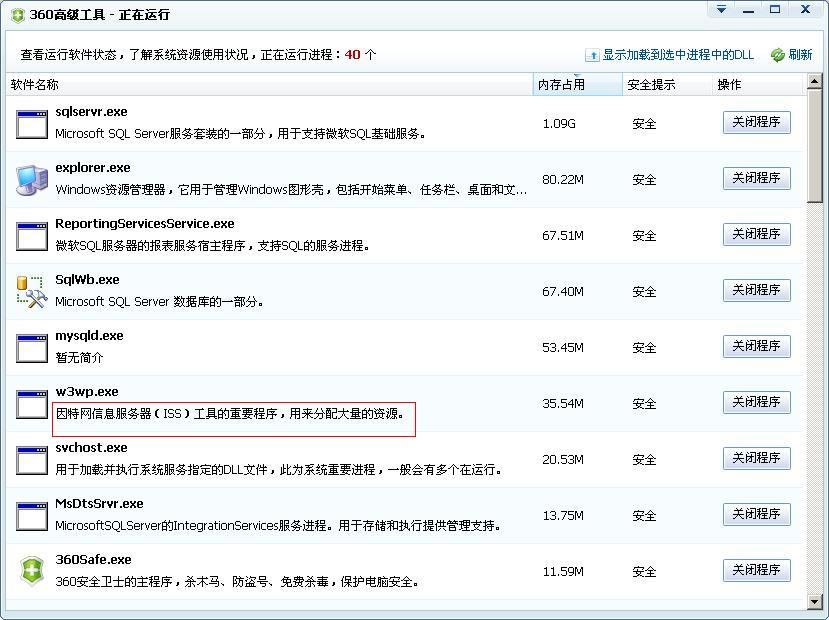Click the w3wp.exe description about ISS
829x620 pixels.
click(231, 414)
